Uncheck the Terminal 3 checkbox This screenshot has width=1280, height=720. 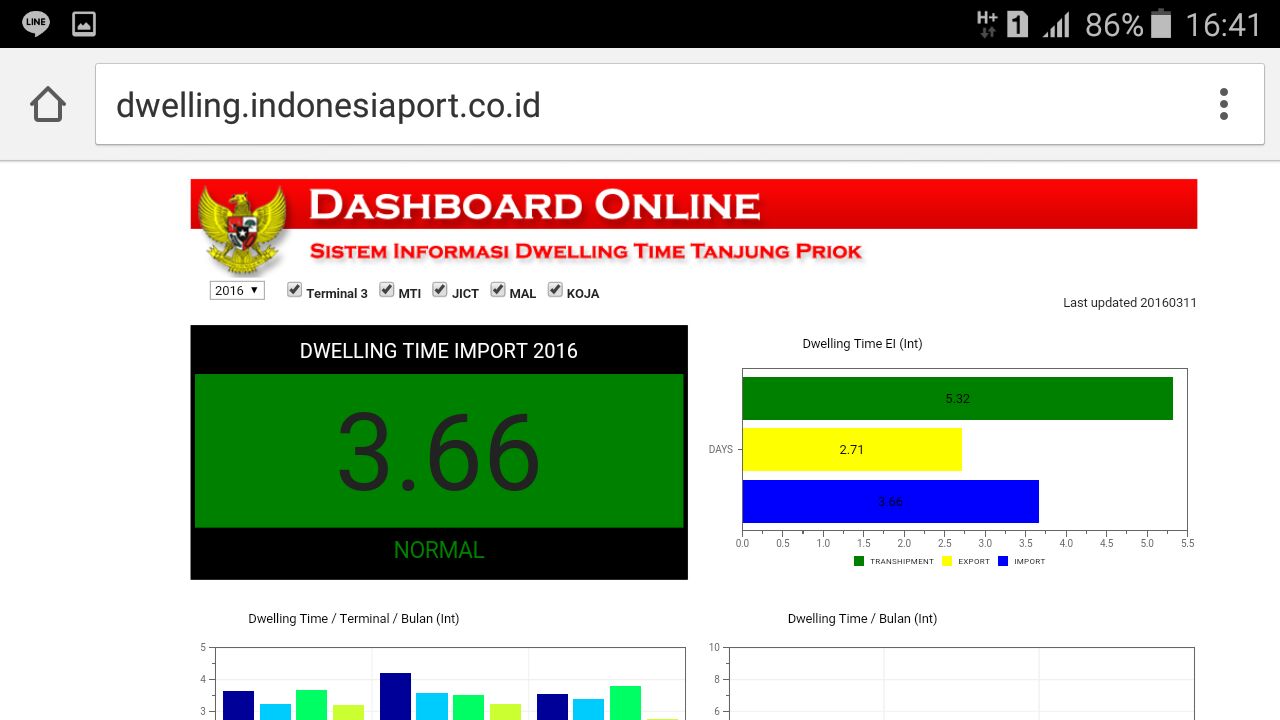click(x=294, y=290)
